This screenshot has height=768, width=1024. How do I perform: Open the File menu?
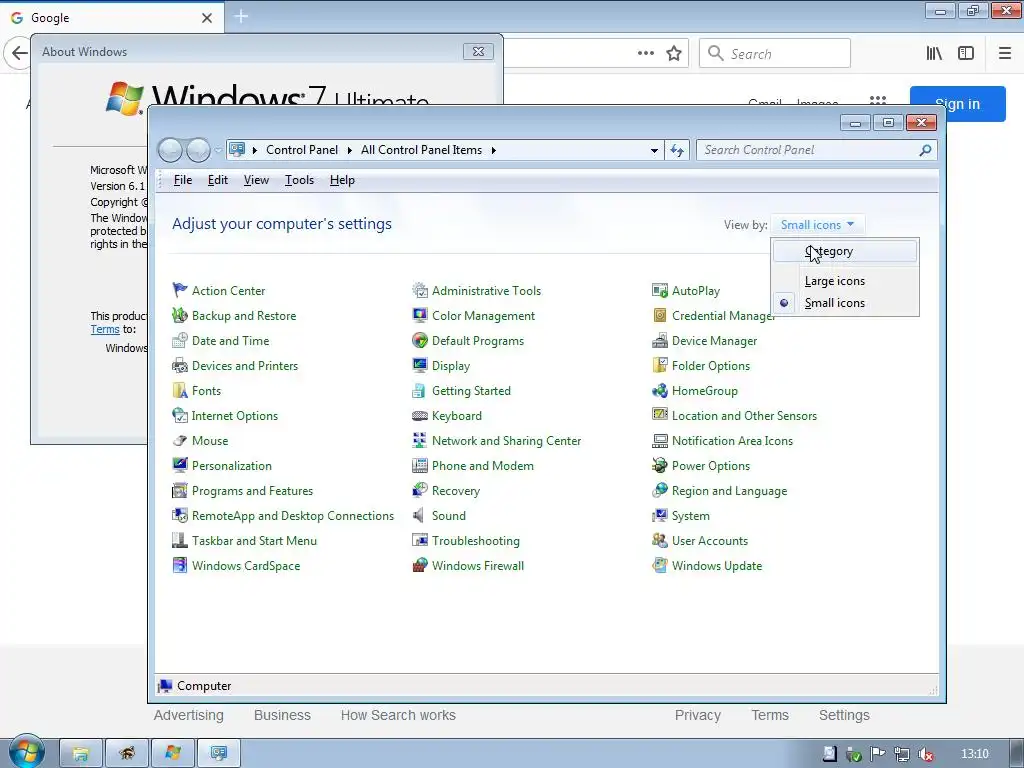click(183, 180)
